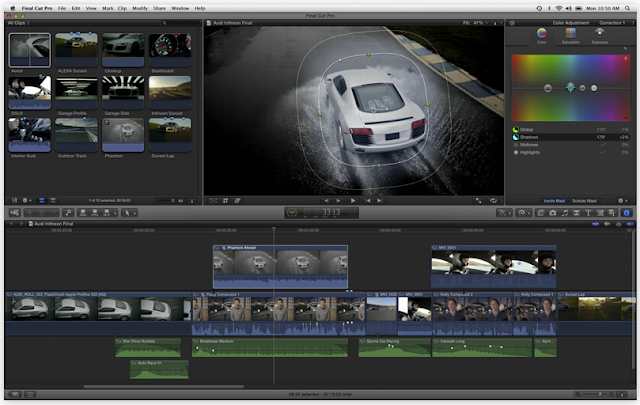Select the Dashboard clip thumbnail

170,50
